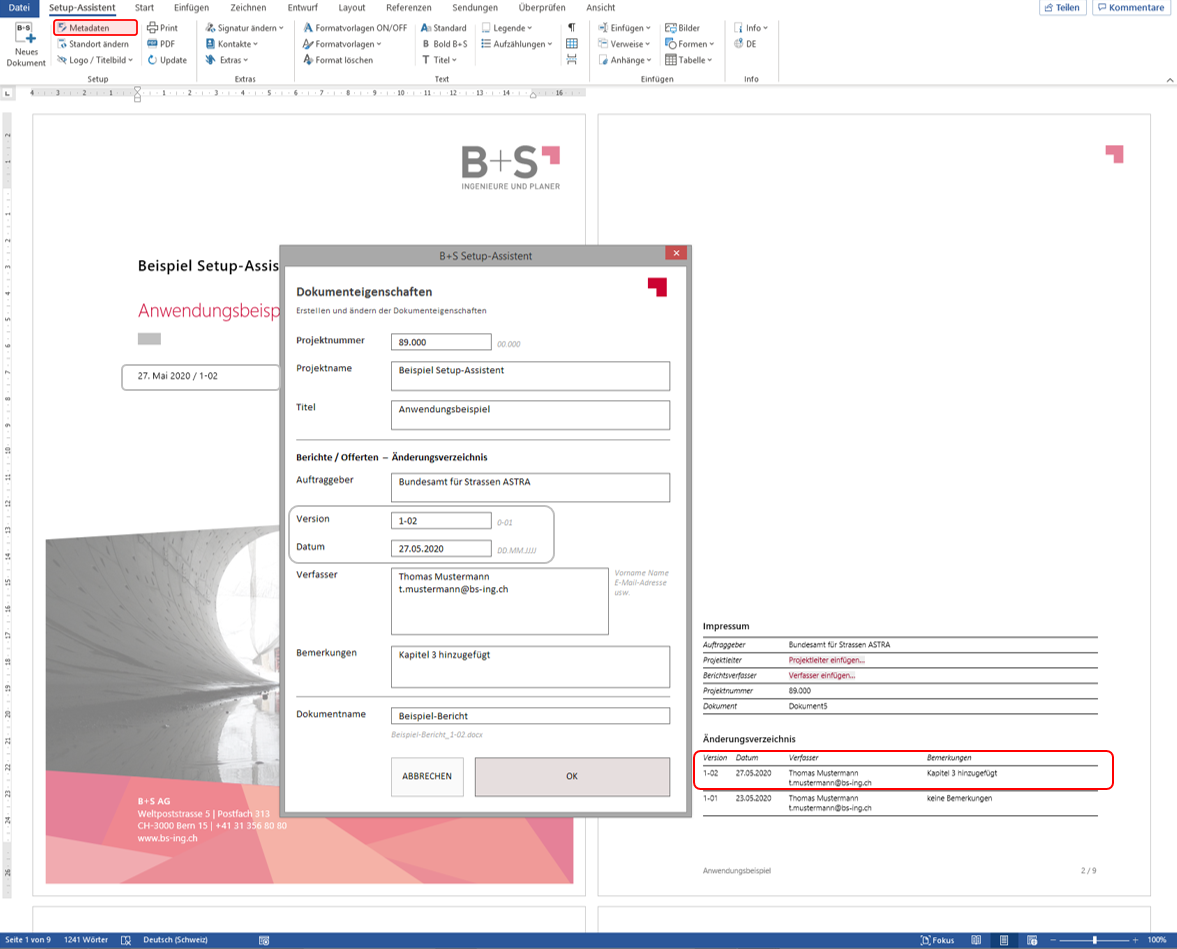Create a new document with Neues Dokument
The width and height of the screenshot is (1177, 949).
(x=26, y=44)
